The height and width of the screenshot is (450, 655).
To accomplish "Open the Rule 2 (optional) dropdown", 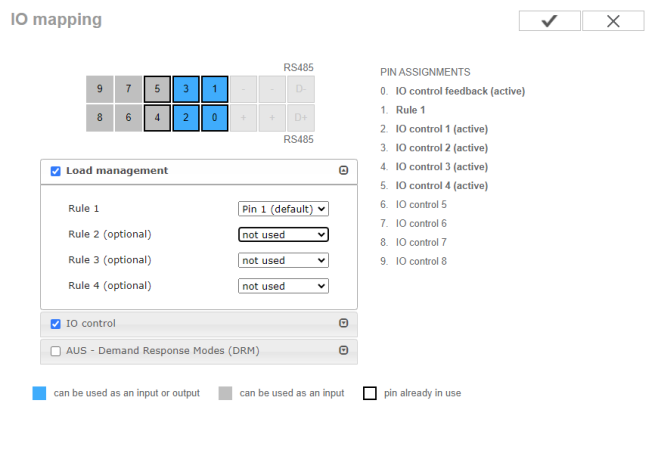I will click(283, 235).
